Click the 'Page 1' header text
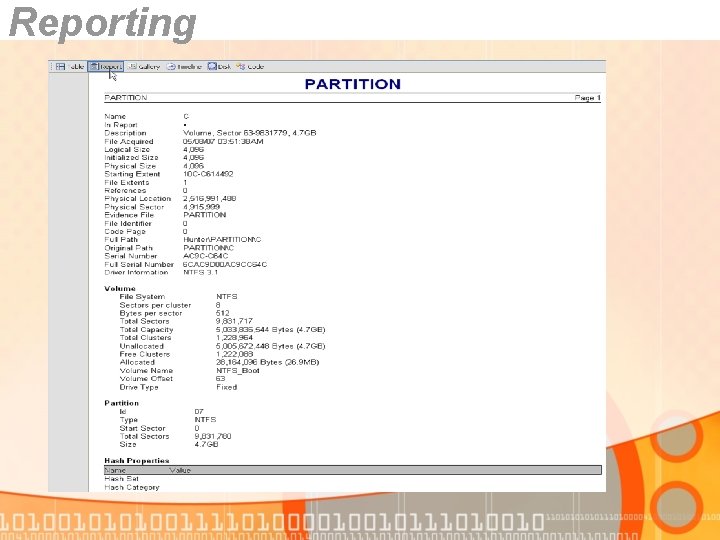Viewport: 720px width, 540px height. (587, 98)
